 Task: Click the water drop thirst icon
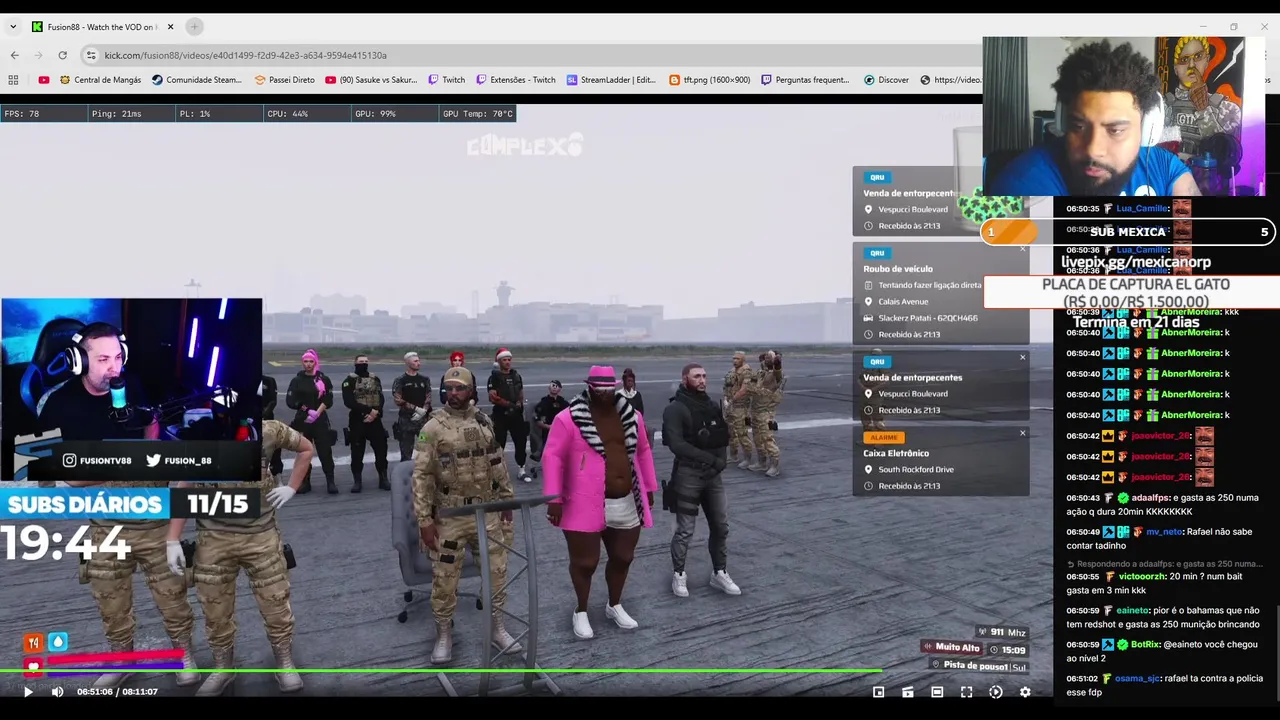tap(57, 642)
